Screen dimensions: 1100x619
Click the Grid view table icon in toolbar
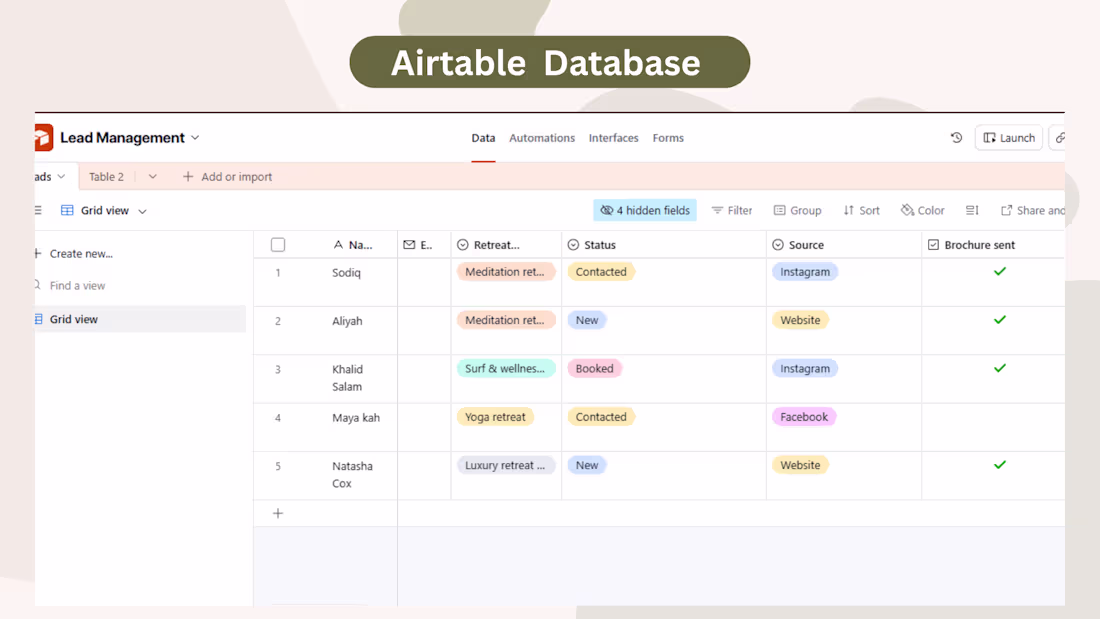(x=67, y=211)
